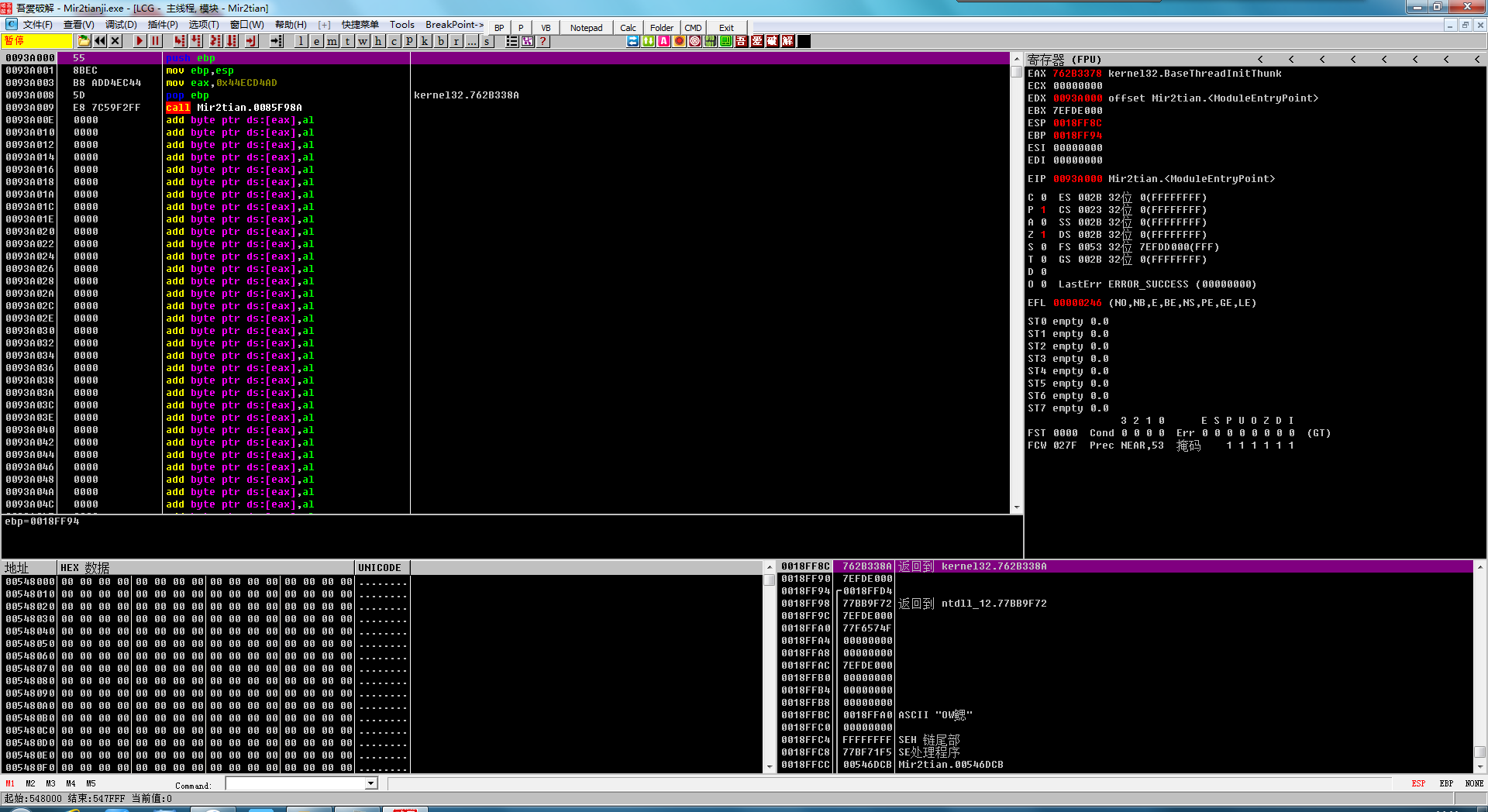The height and width of the screenshot is (812, 1488).
Task: Click the green binary 010 101 icon
Action: (711, 41)
